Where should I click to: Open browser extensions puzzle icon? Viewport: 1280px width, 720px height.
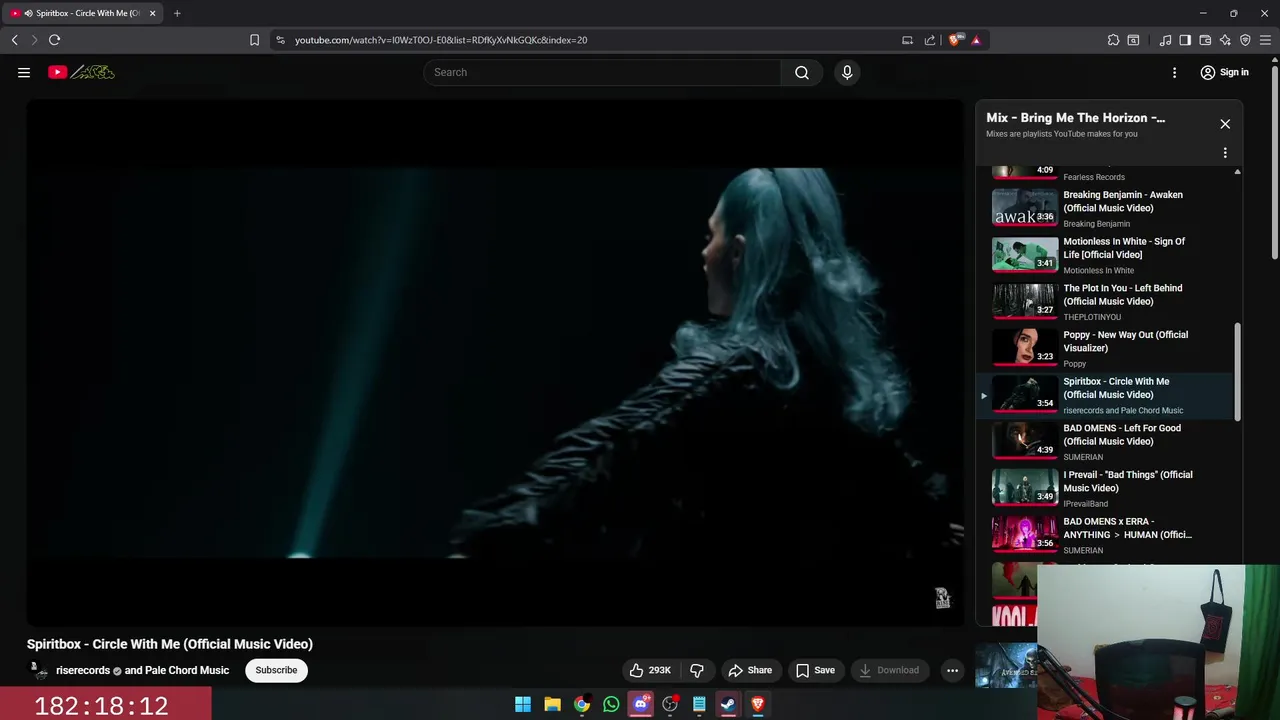(1113, 40)
